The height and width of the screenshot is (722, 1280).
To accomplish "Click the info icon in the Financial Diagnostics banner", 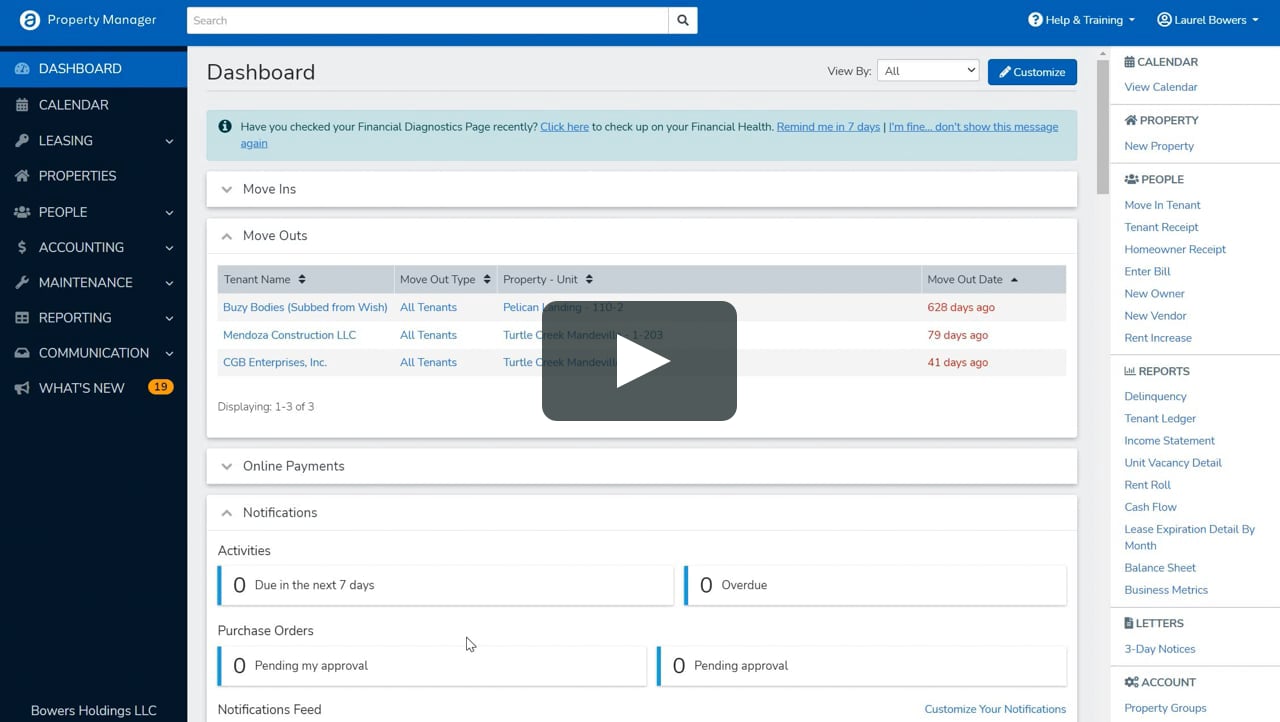I will click(225, 126).
